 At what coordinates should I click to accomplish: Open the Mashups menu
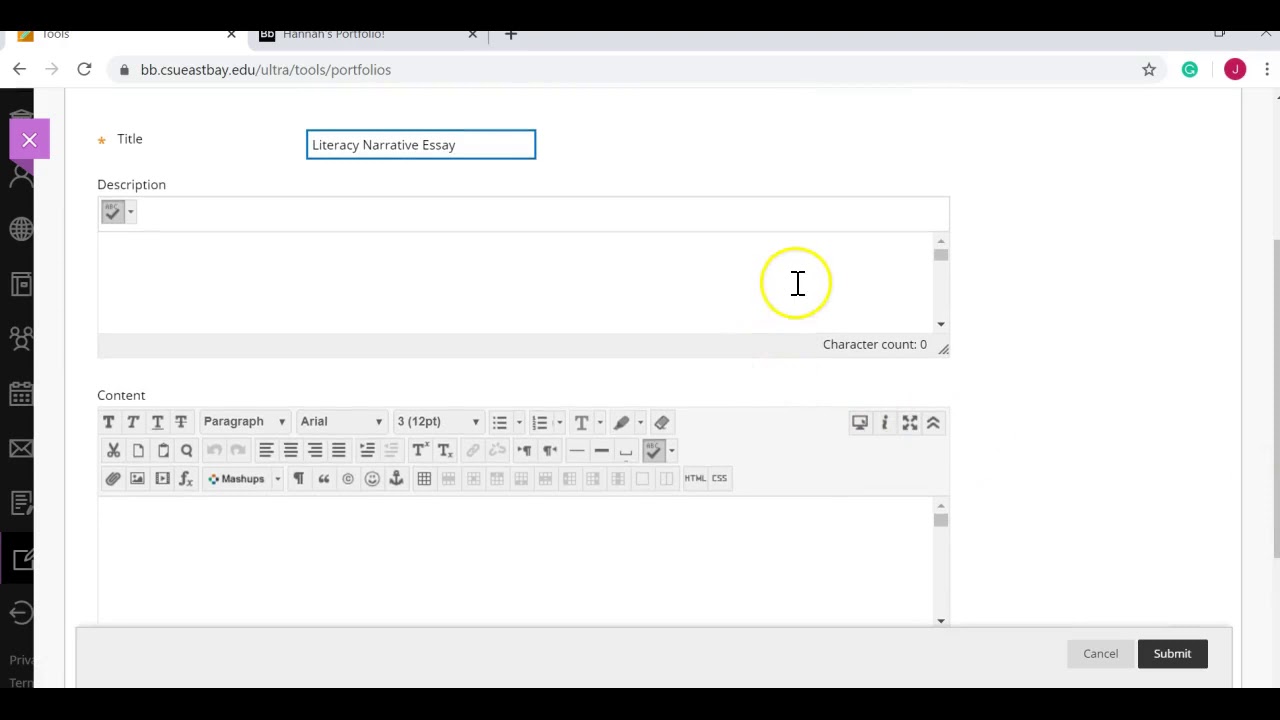(244, 479)
